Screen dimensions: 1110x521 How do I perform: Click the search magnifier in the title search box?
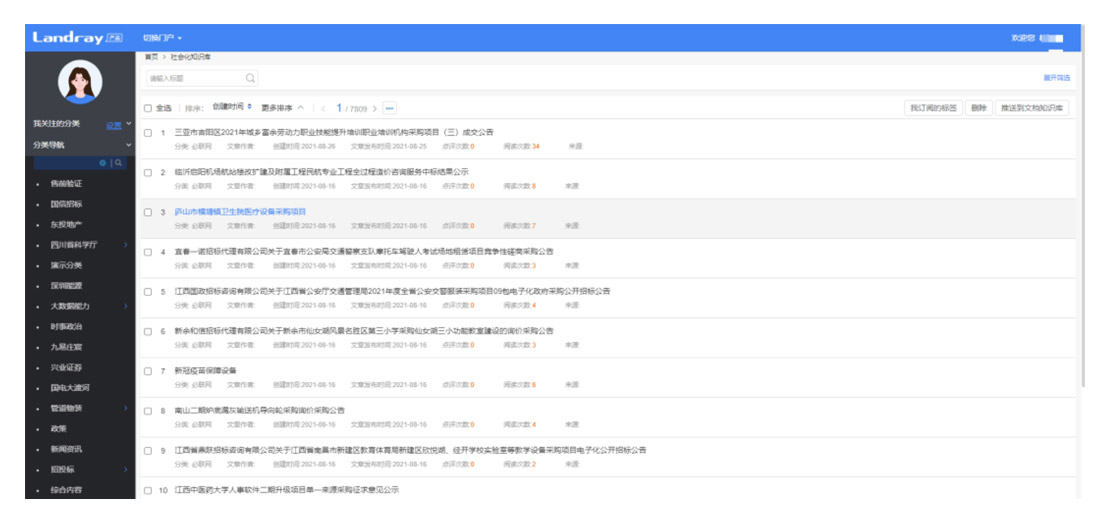pyautogui.click(x=250, y=78)
